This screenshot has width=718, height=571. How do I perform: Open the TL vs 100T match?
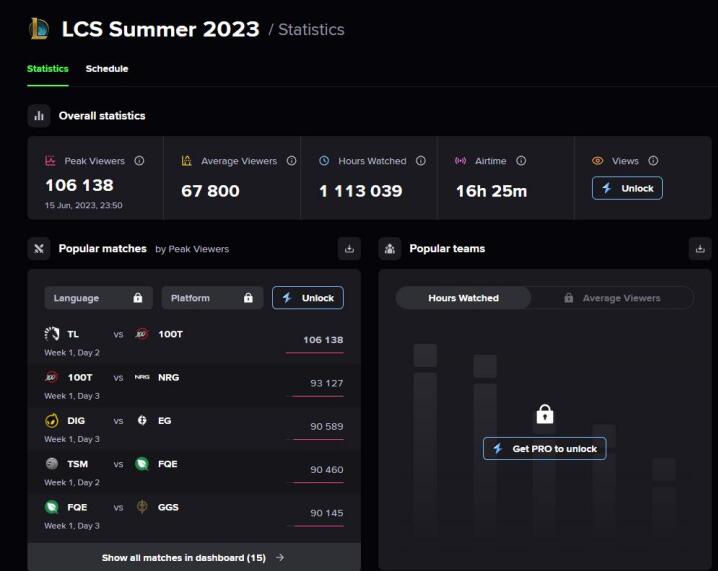[x=194, y=342]
